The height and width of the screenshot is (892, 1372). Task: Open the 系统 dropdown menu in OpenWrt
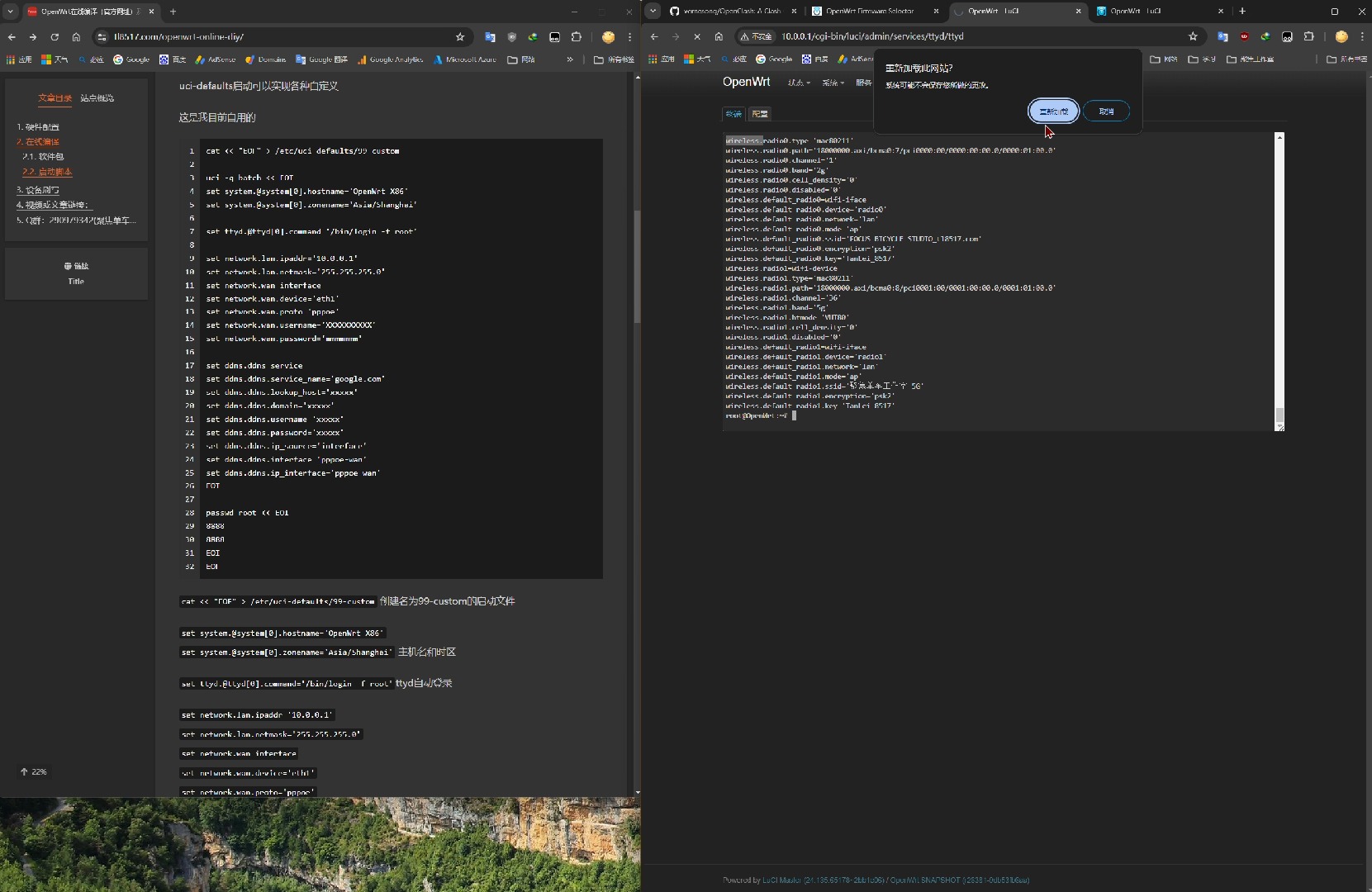click(833, 83)
